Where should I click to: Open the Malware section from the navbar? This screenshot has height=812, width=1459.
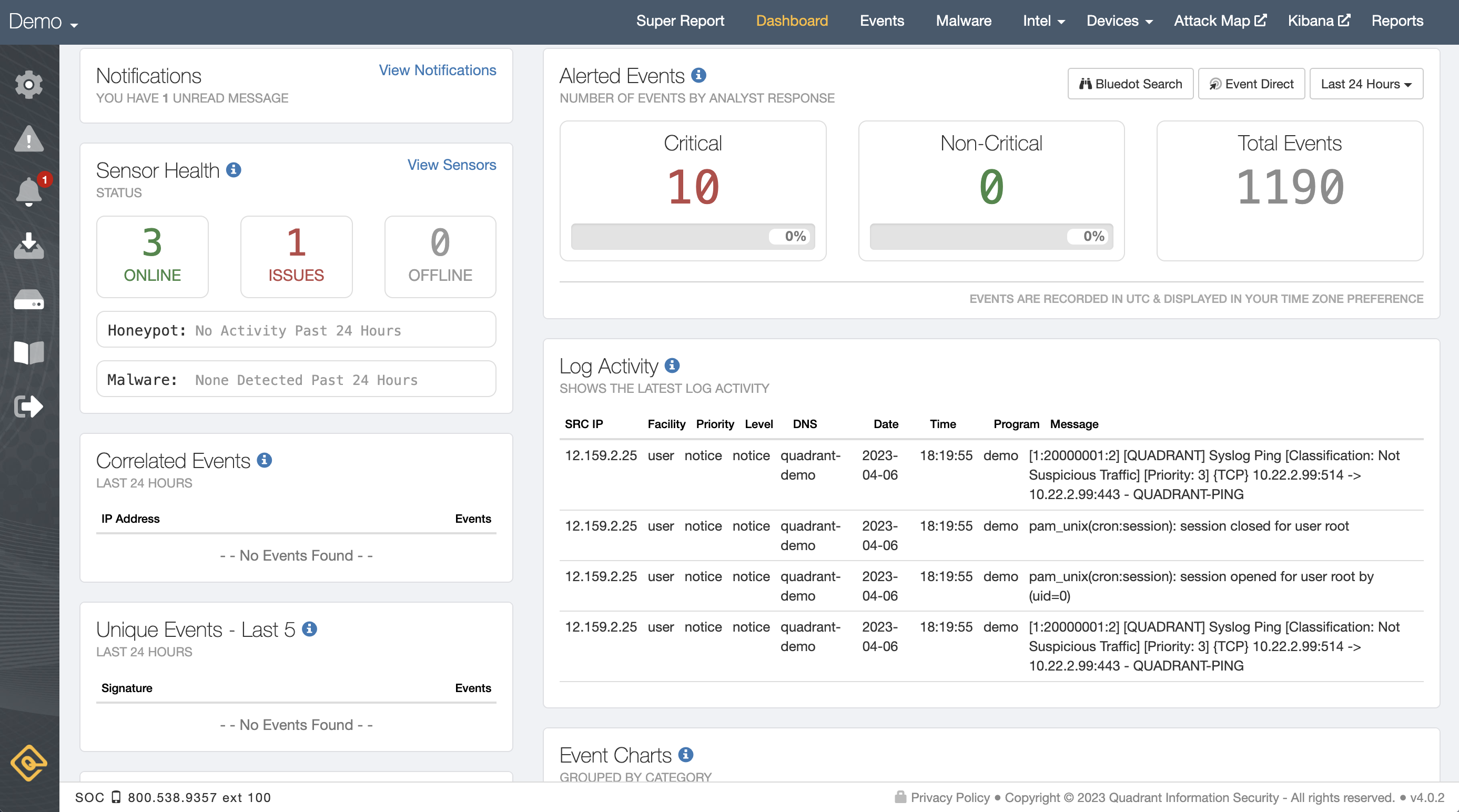(x=963, y=21)
